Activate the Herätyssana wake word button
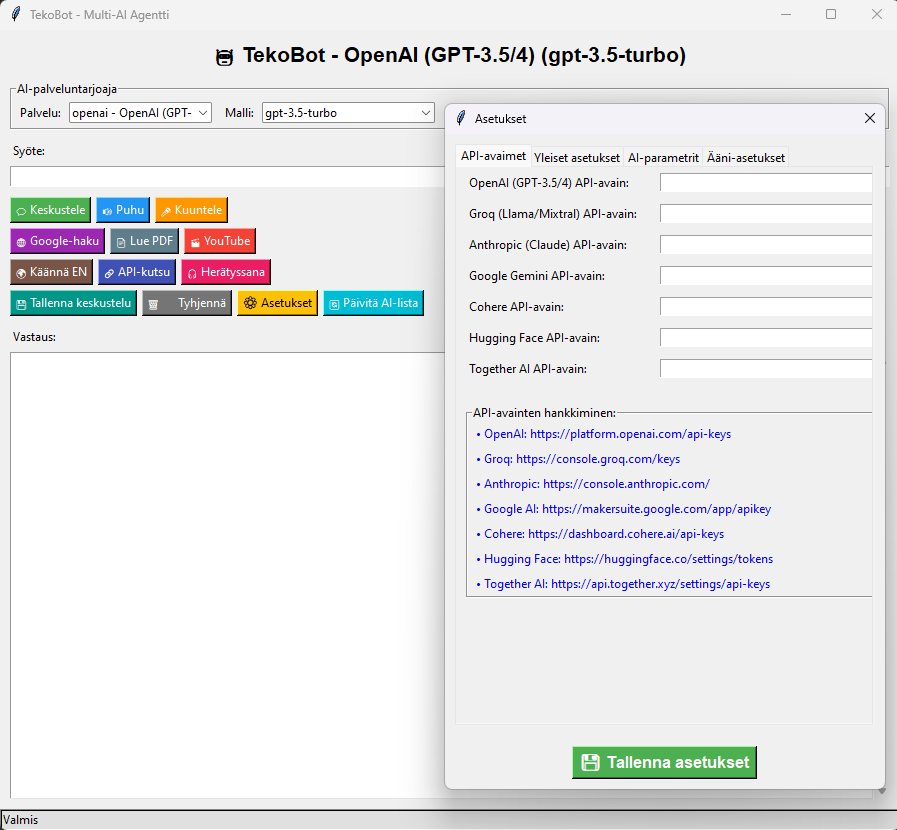This screenshot has width=897, height=830. pyautogui.click(x=225, y=272)
